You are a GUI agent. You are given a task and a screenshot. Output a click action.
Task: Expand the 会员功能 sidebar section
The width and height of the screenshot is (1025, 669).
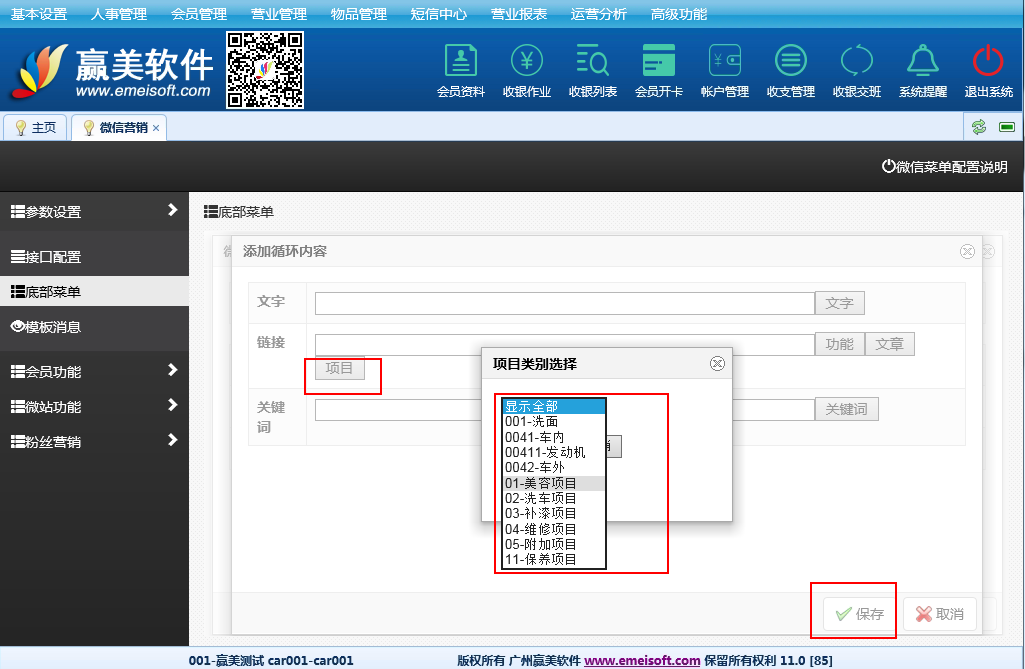click(94, 372)
